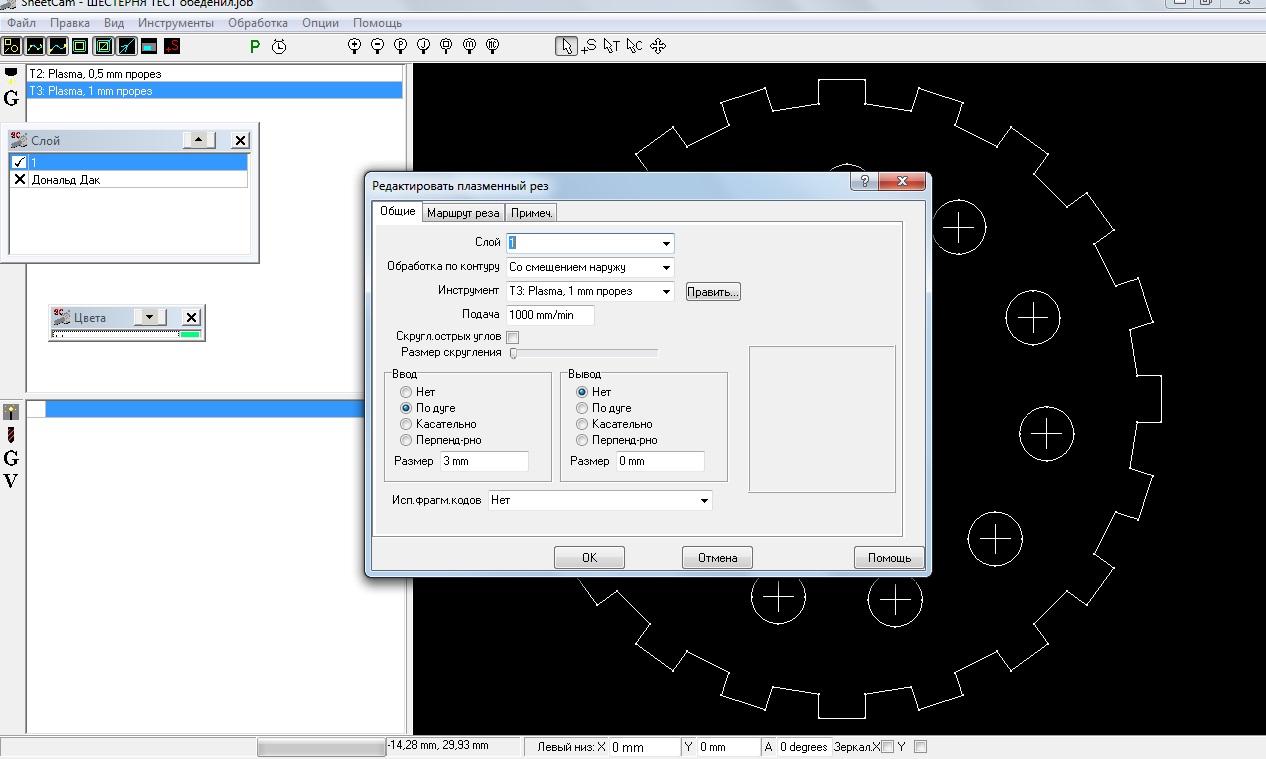The height and width of the screenshot is (759, 1266).
Task: Click the arrow pointer tool marked C
Action: 635,46
